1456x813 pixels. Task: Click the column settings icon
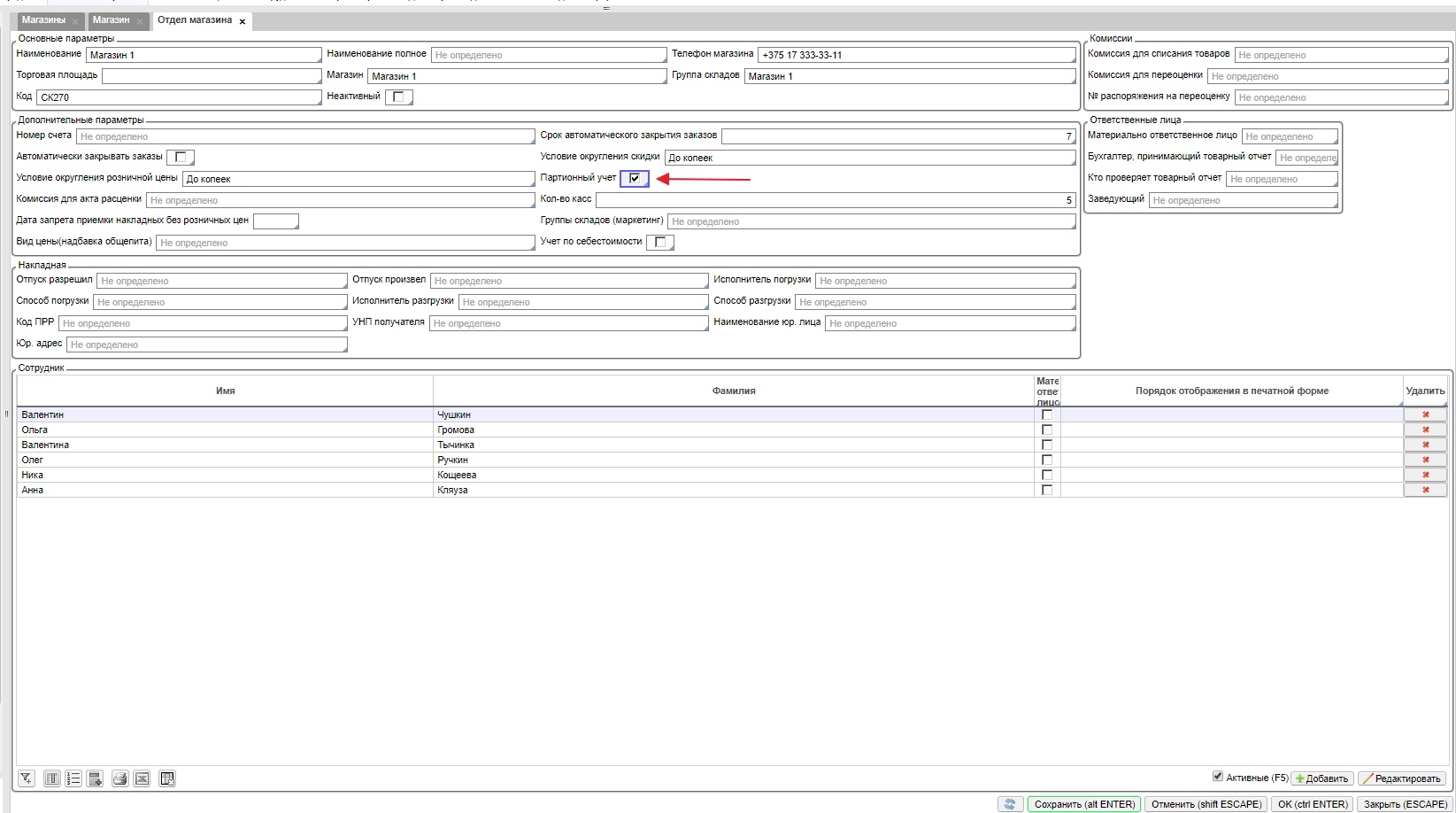coord(52,778)
